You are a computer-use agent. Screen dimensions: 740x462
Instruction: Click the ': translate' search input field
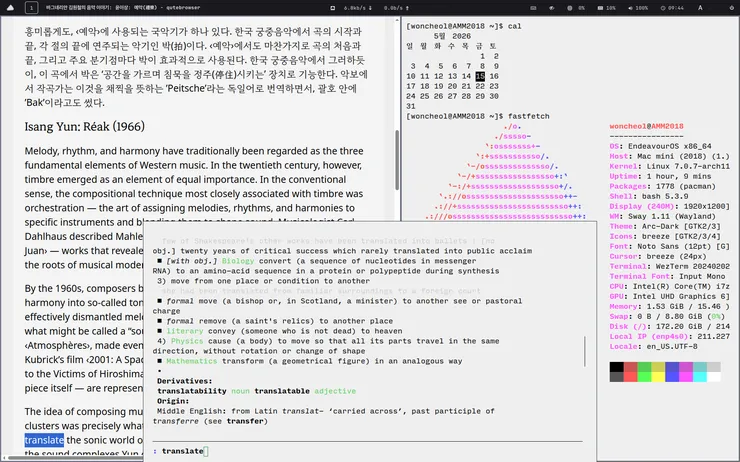pyautogui.click(x=368, y=451)
